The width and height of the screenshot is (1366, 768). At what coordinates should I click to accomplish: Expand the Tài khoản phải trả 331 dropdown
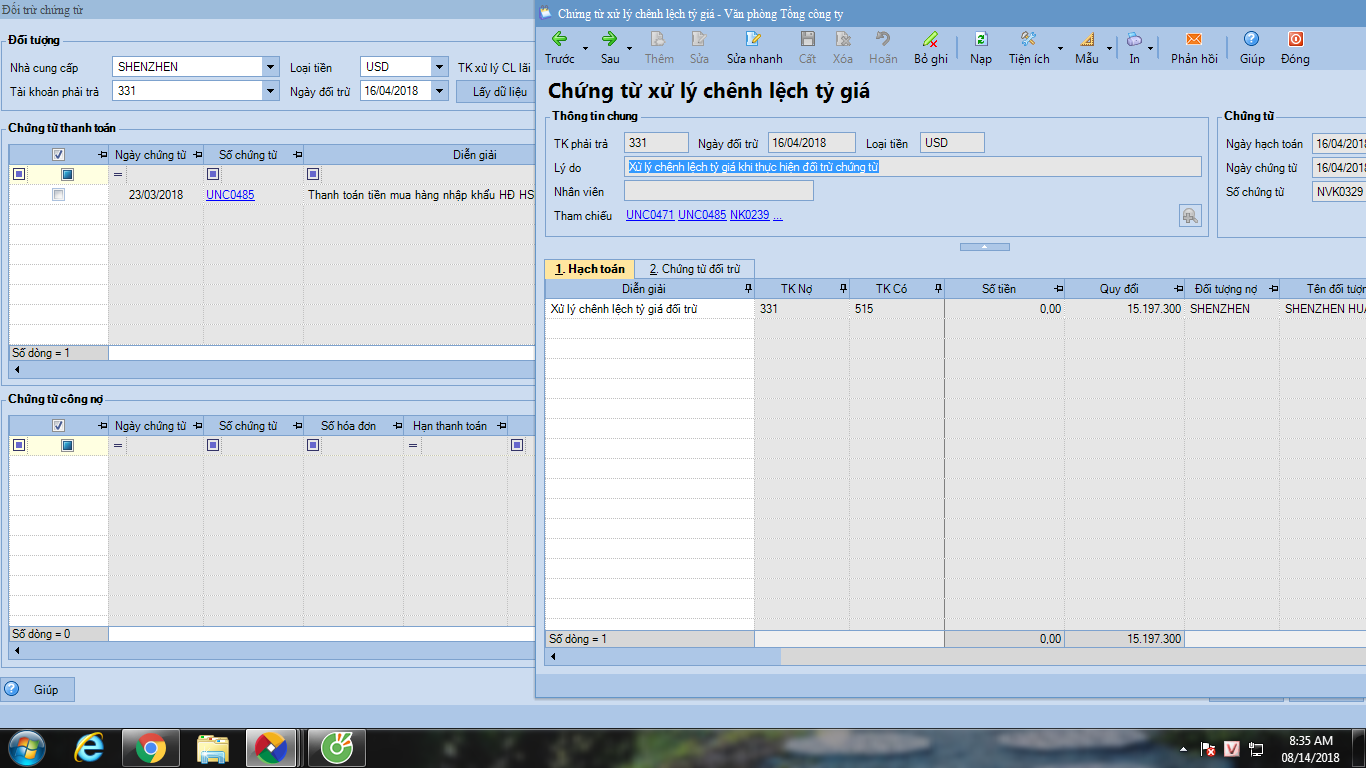point(270,91)
